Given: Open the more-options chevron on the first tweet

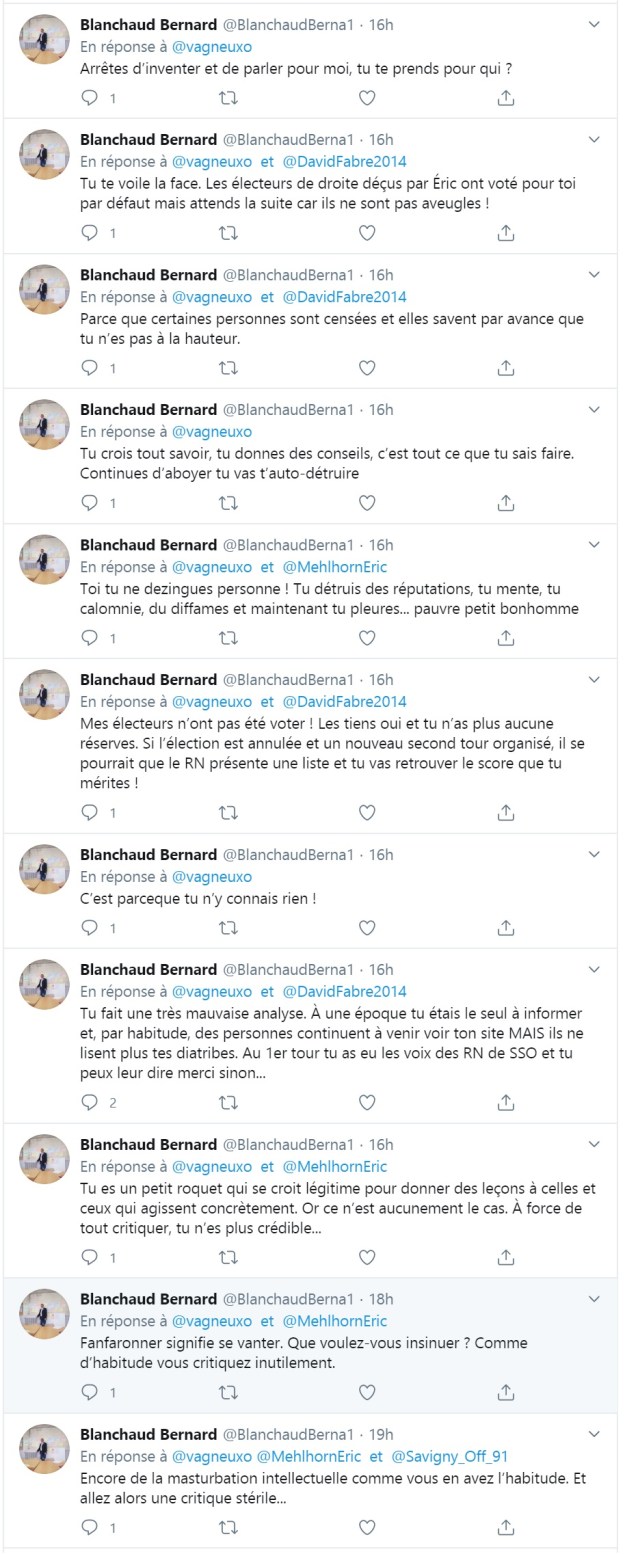Looking at the screenshot, I should coord(594,23).
